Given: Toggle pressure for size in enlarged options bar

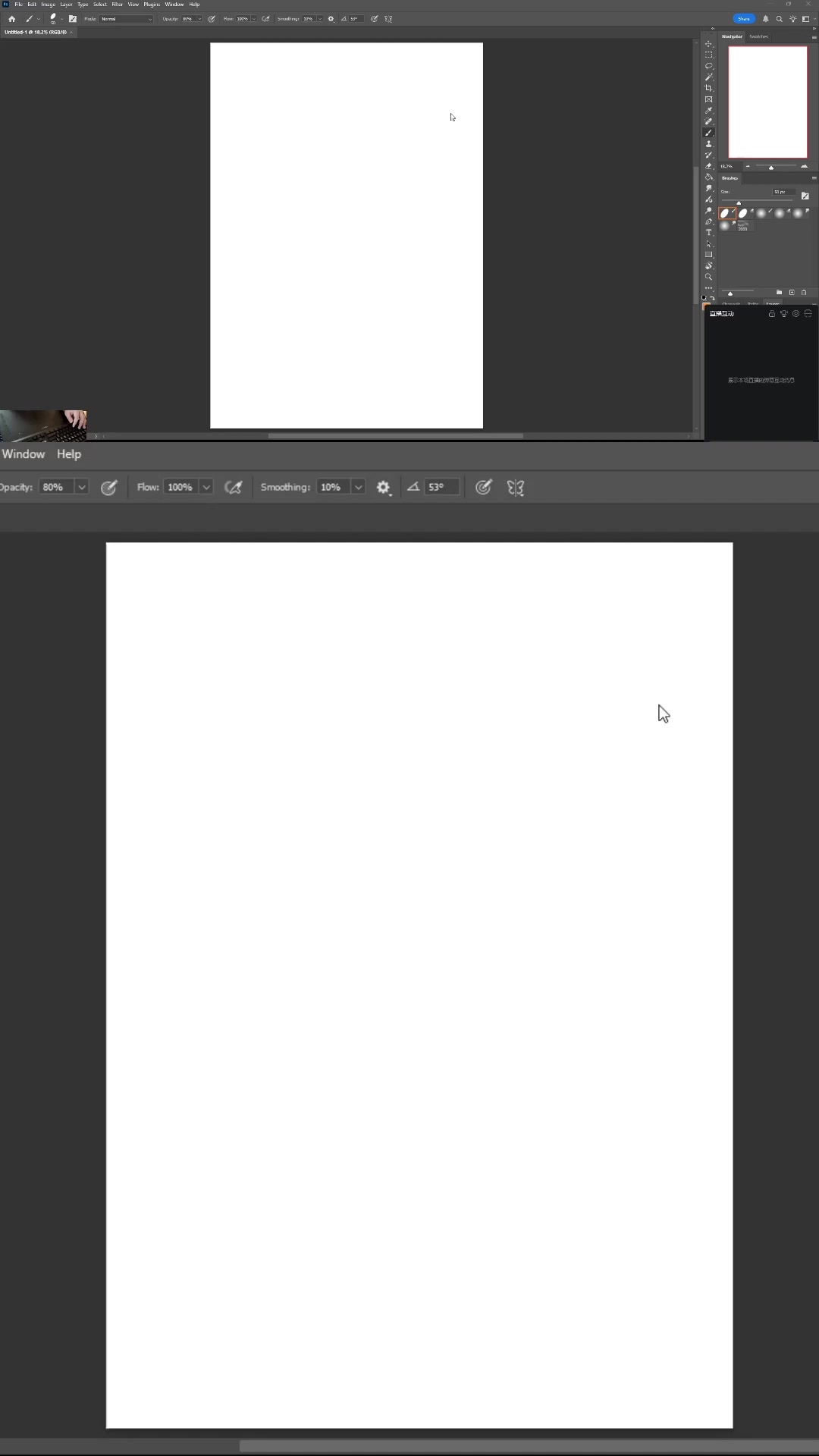Looking at the screenshot, I should click(484, 488).
